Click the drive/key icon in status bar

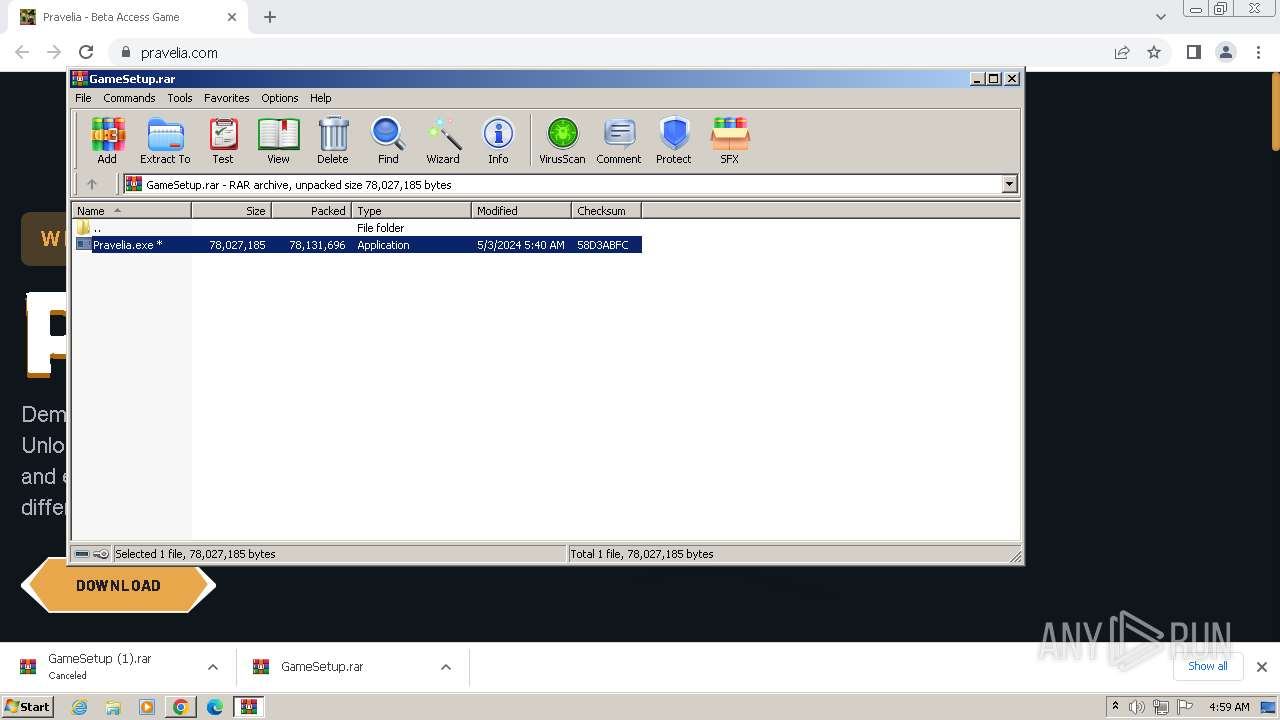pyautogui.click(x=92, y=554)
